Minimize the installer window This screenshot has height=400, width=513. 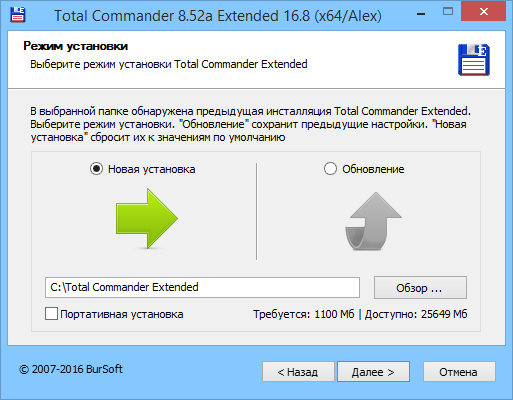tap(421, 14)
